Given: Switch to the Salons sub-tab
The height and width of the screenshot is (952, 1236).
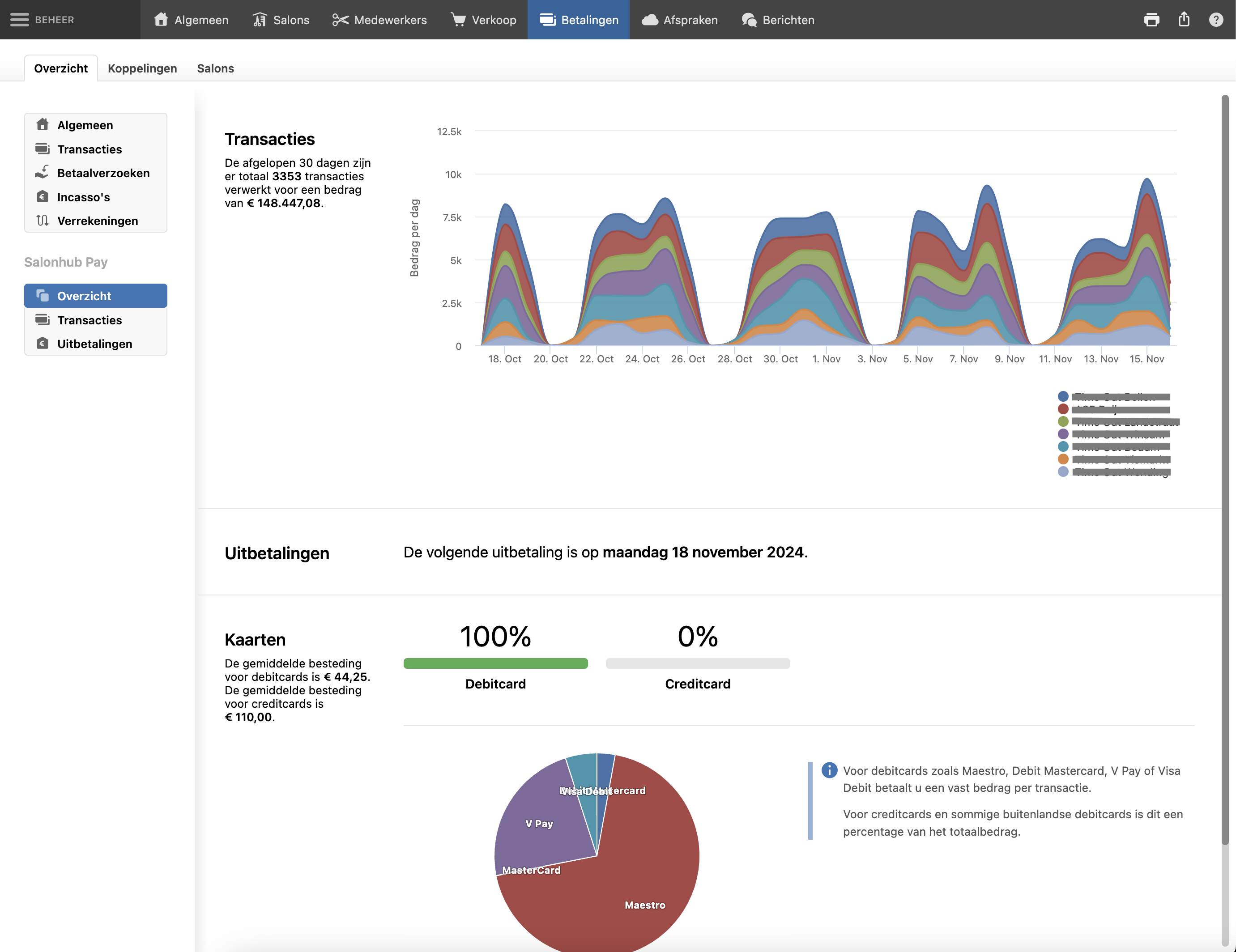Looking at the screenshot, I should tap(215, 68).
